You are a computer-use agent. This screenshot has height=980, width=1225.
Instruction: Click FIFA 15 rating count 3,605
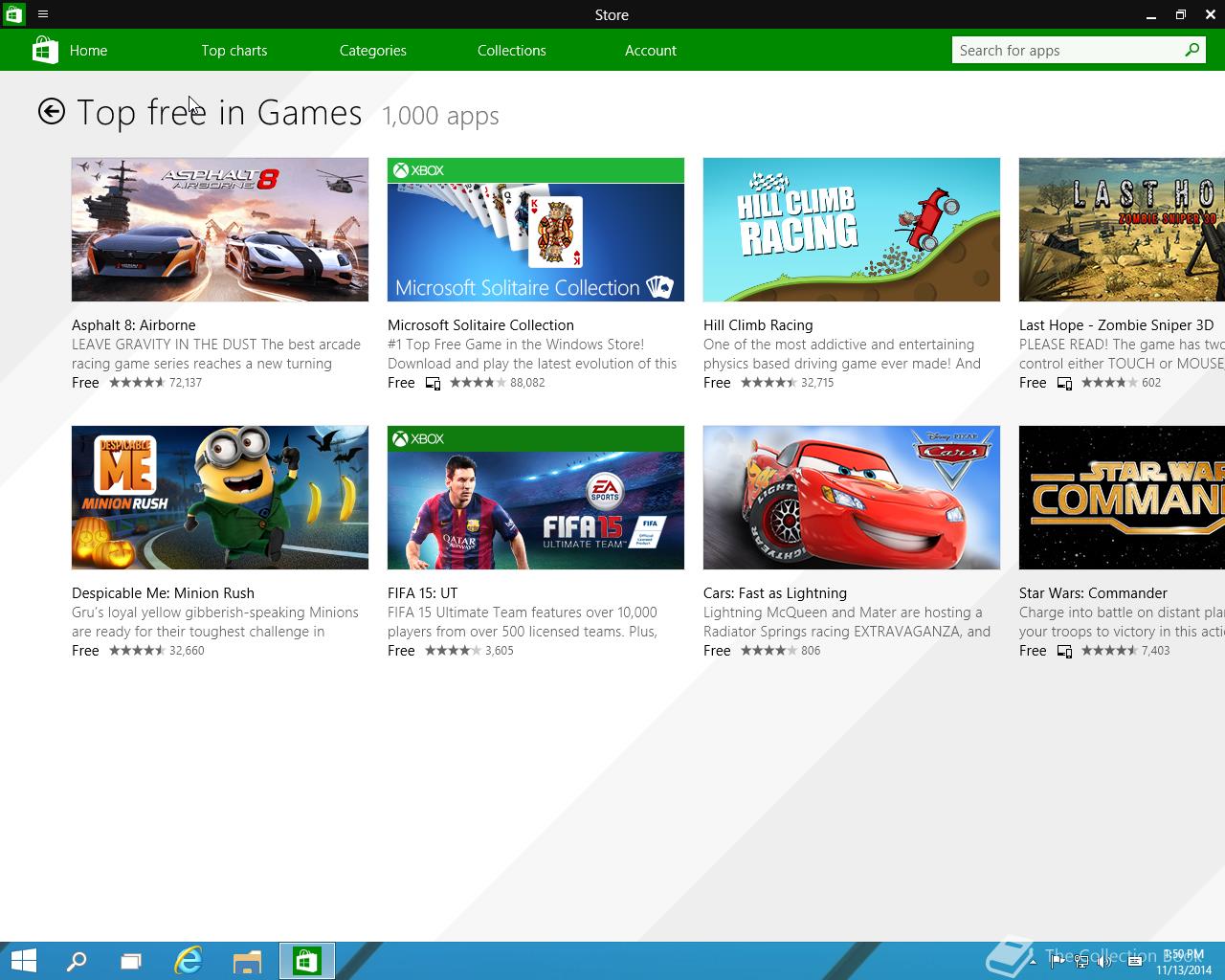click(x=500, y=651)
